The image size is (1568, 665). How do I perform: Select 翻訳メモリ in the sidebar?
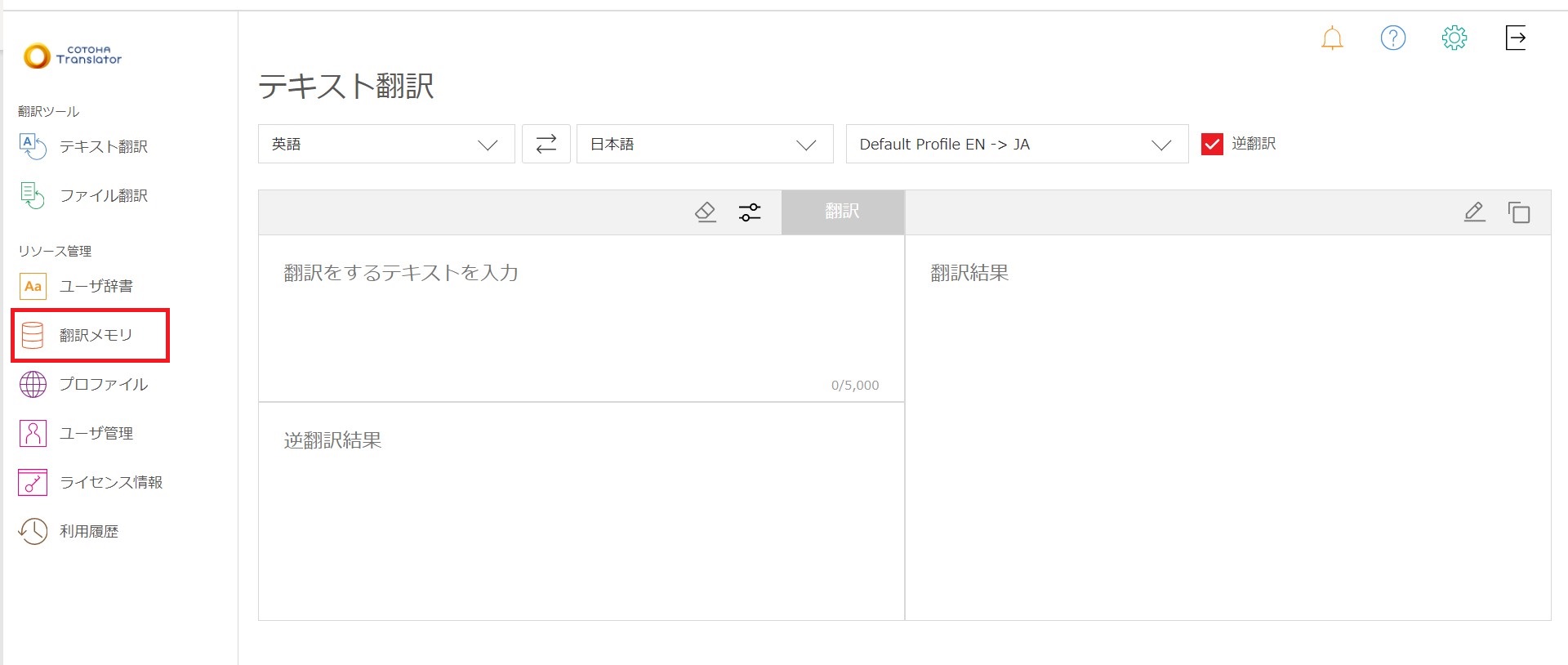95,335
